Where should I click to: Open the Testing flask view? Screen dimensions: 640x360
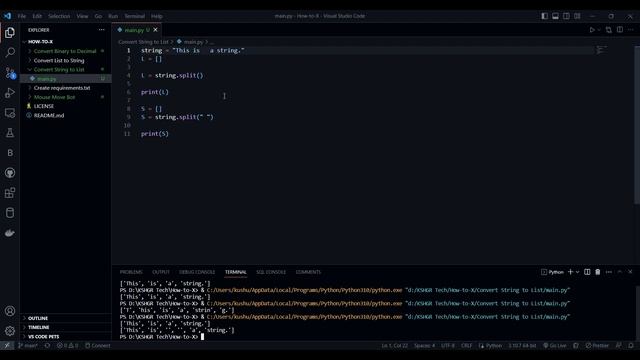[10, 133]
